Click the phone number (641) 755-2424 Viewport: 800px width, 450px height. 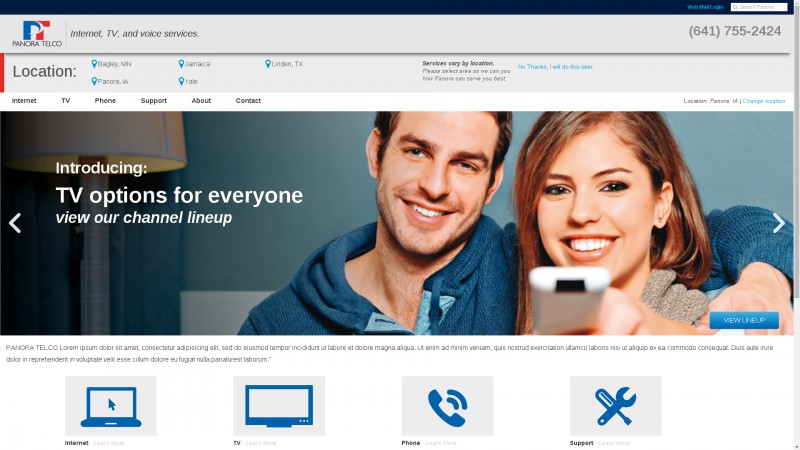pos(735,31)
